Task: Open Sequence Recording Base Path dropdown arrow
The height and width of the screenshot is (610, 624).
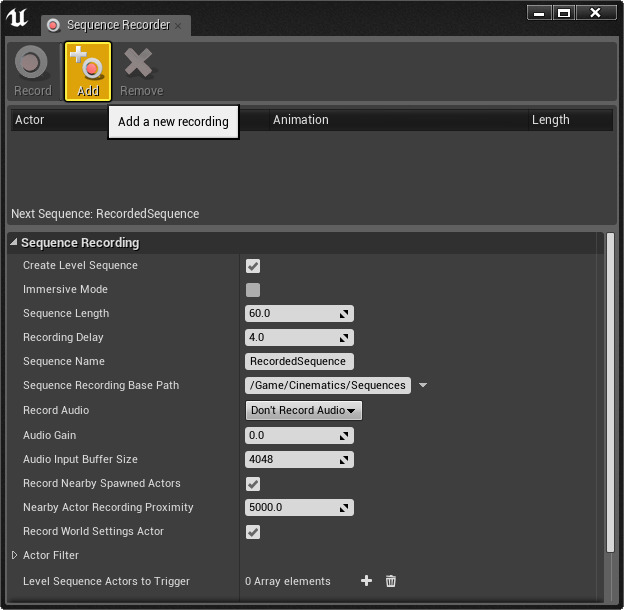Action: pos(422,386)
